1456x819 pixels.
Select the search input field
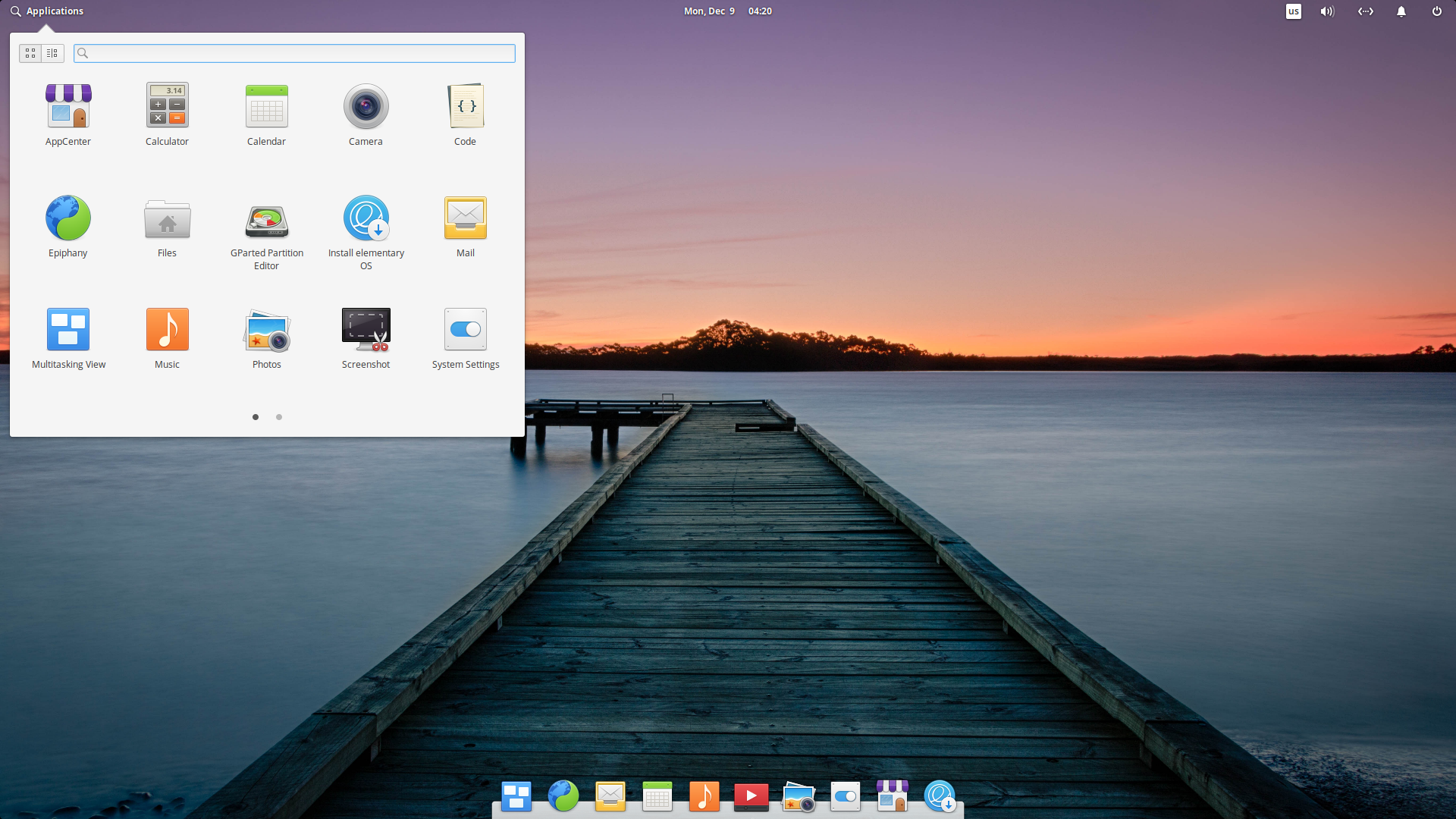pos(294,53)
